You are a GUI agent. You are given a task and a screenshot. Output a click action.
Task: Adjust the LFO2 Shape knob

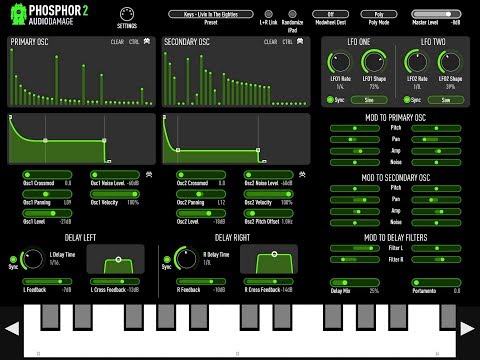point(450,62)
